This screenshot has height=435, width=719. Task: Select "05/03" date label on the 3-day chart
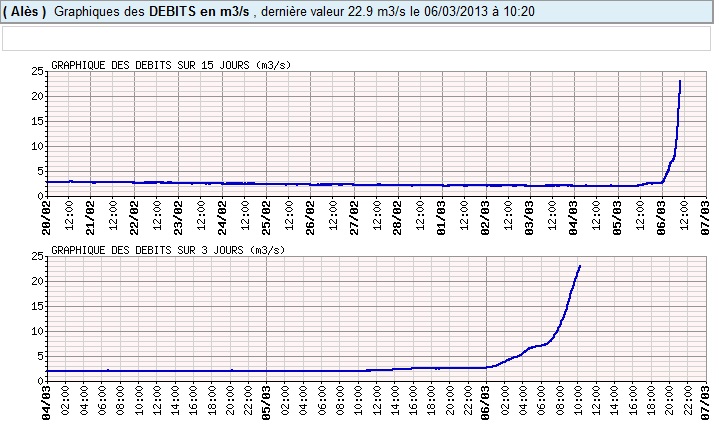point(266,403)
